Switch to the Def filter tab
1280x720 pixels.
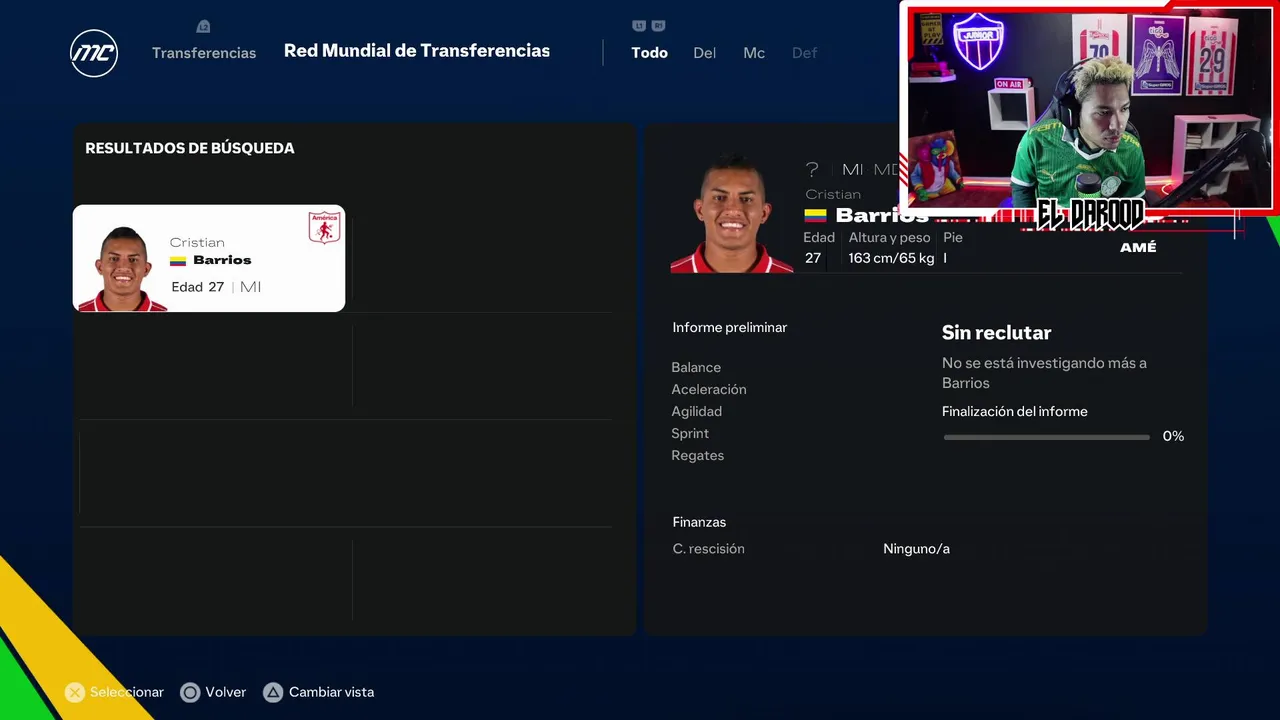pos(804,53)
